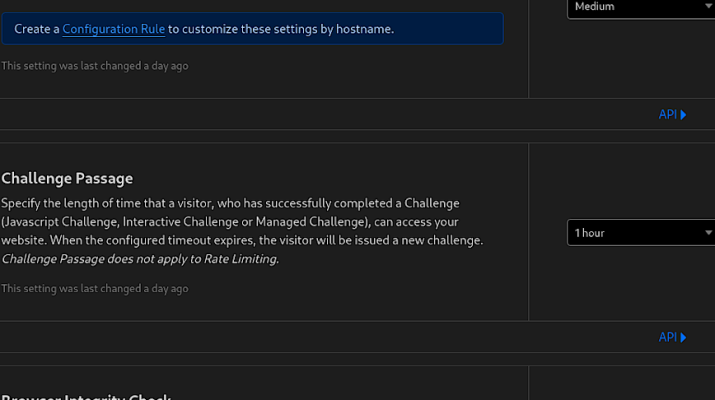Click the Challenge Passage heading
715x400 pixels.
(x=67, y=179)
